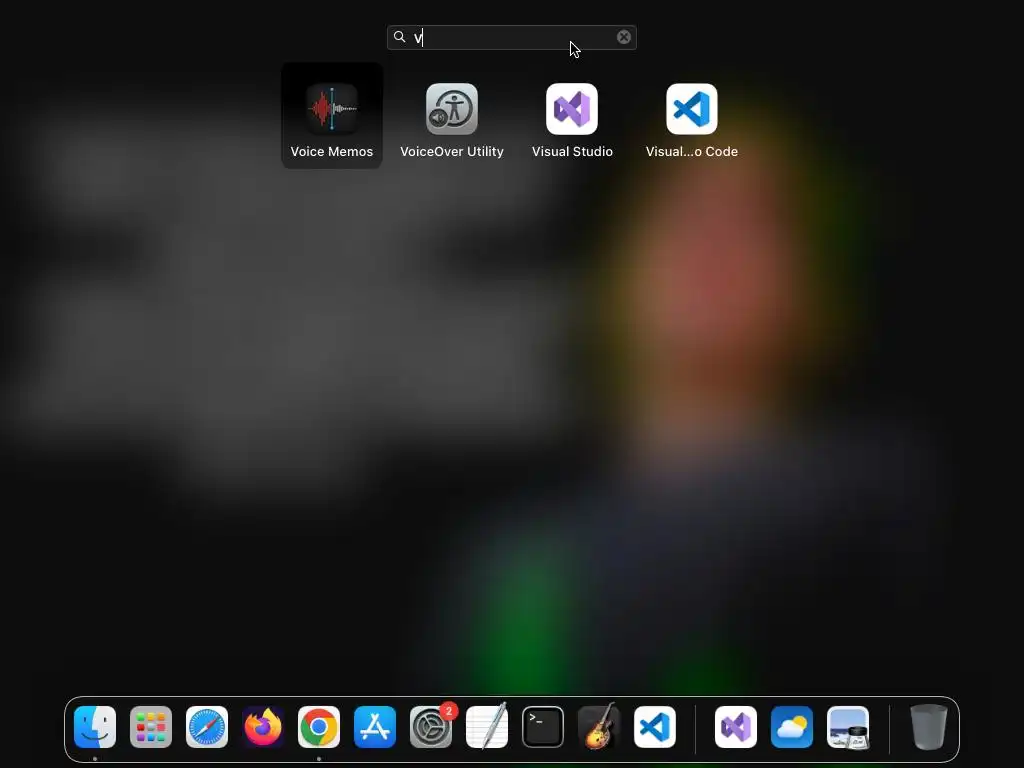Open the Weather app from the Dock

click(x=792, y=727)
